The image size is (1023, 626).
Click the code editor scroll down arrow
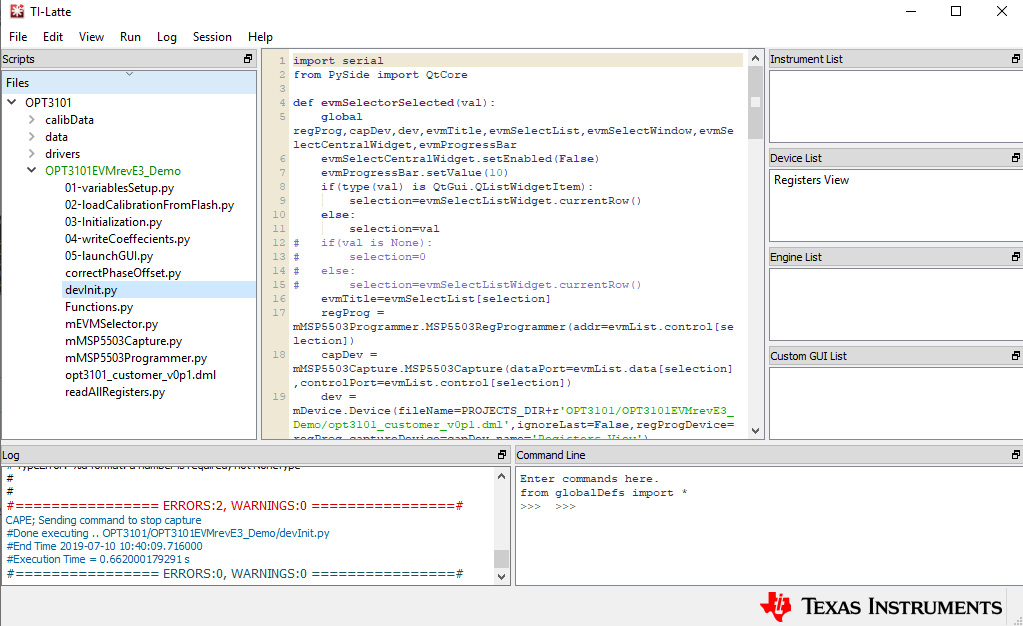pos(756,431)
